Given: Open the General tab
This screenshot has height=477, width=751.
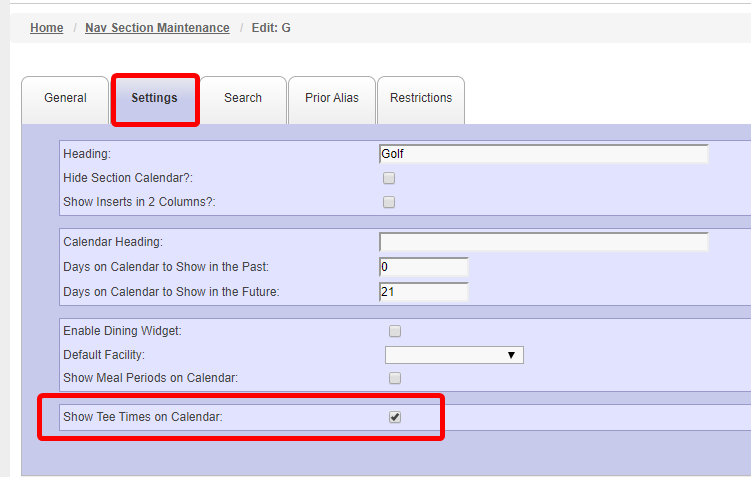Looking at the screenshot, I should click(65, 100).
